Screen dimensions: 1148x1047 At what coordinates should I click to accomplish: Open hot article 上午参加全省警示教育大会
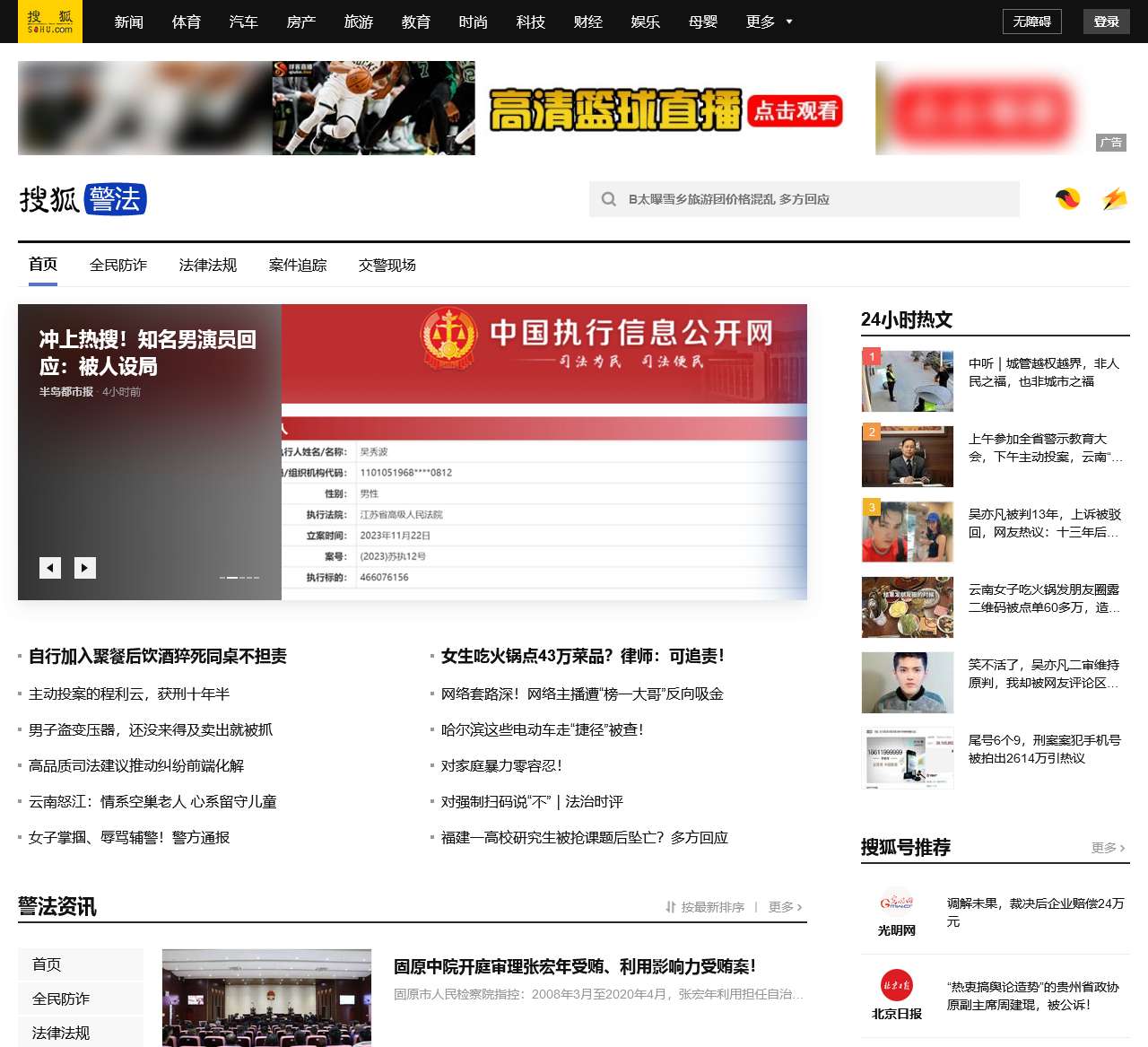1045,448
